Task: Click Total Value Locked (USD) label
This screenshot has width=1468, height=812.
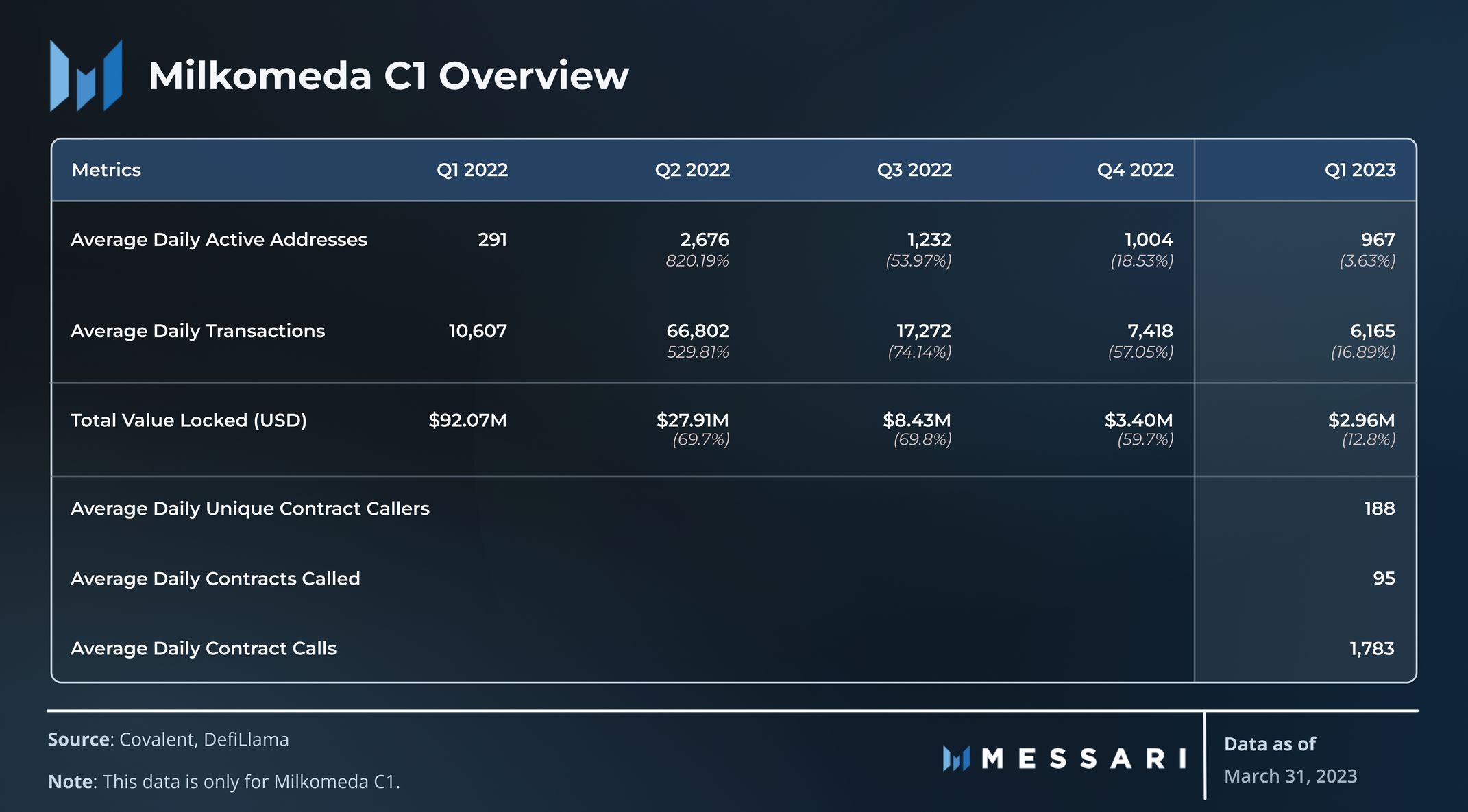Action: pyautogui.click(x=188, y=420)
